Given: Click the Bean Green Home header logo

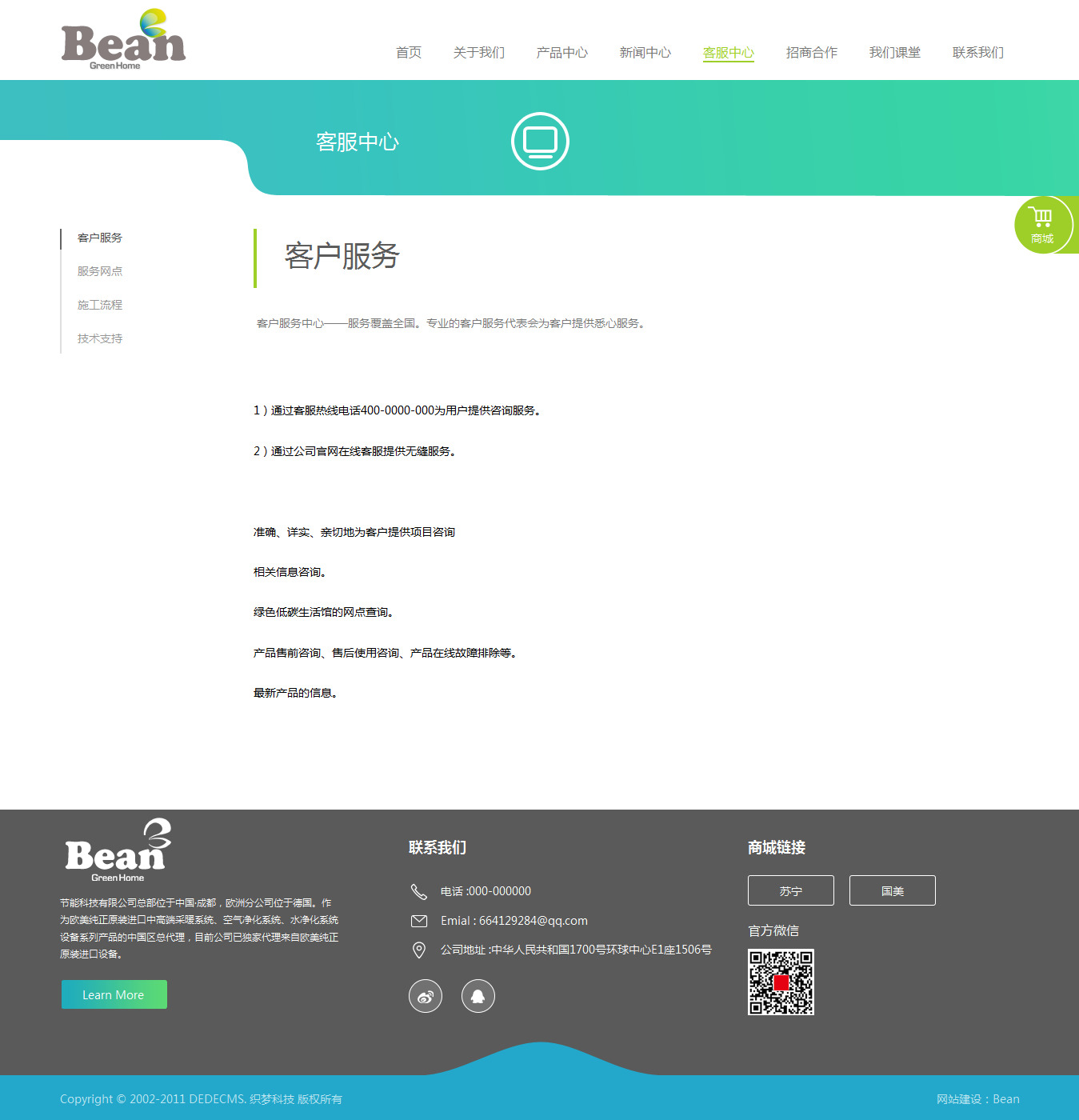Looking at the screenshot, I should click(x=123, y=40).
